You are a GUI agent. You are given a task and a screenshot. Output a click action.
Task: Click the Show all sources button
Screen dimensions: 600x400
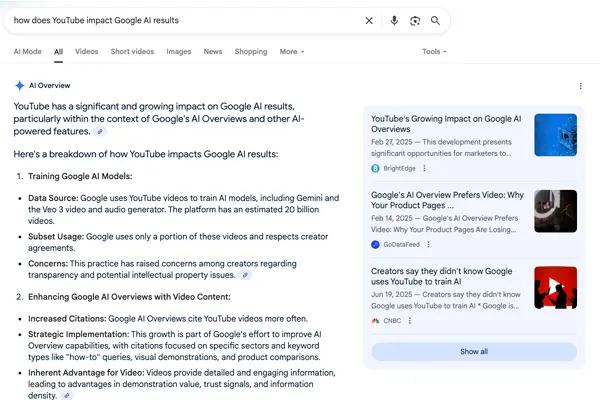click(x=474, y=351)
